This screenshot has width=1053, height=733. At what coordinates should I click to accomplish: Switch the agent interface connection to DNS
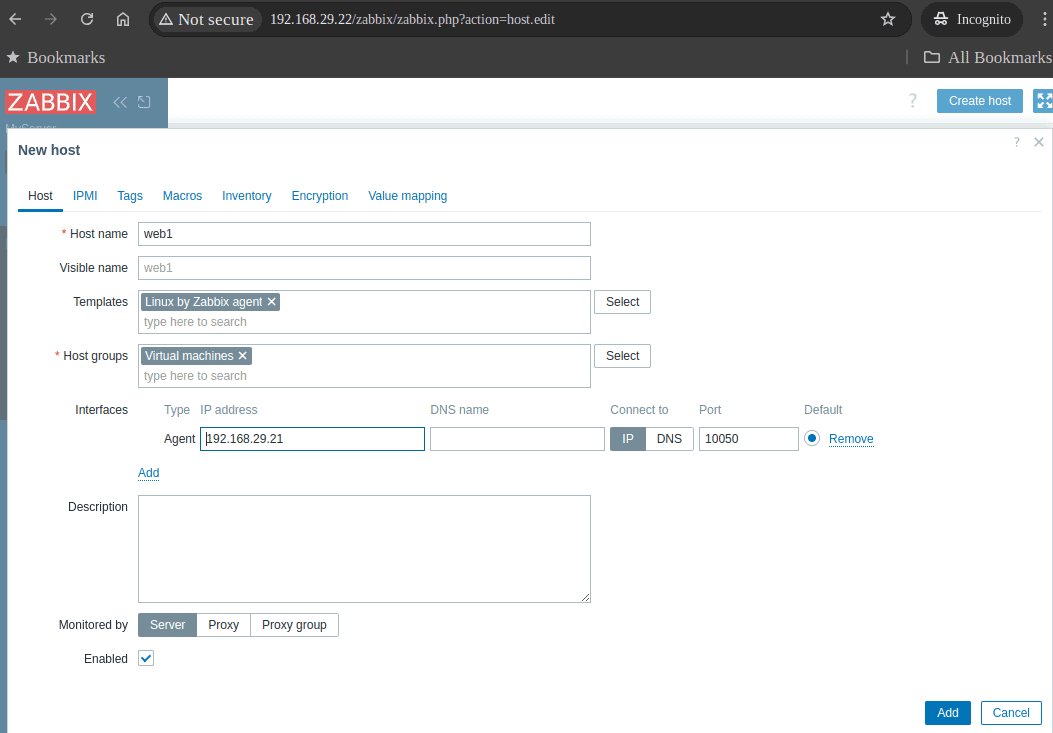(669, 438)
